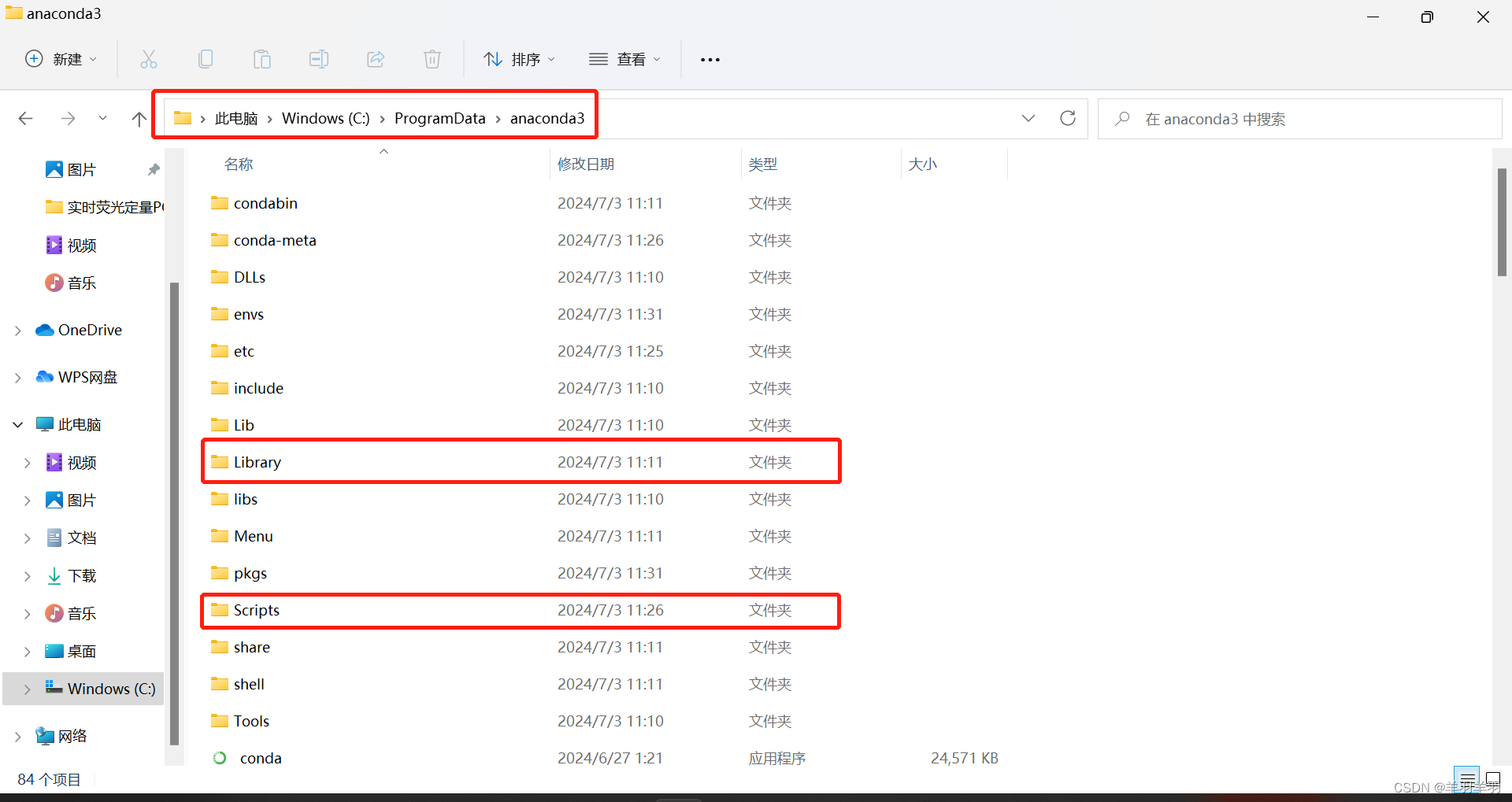Screen dimensions: 1512x802
Task: Go back with the left arrow button
Action: point(25,118)
